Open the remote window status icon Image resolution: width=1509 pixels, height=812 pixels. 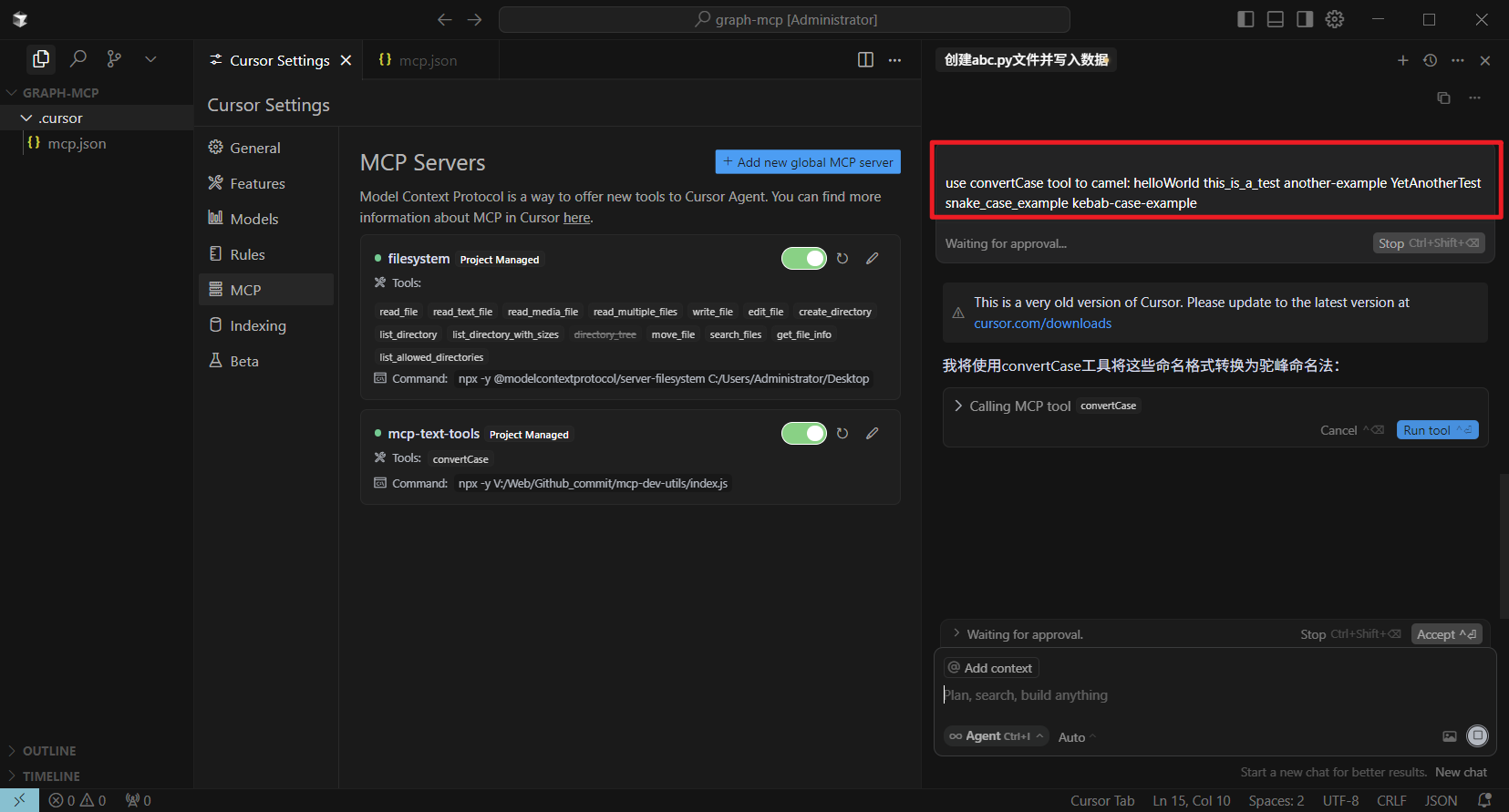coord(19,800)
